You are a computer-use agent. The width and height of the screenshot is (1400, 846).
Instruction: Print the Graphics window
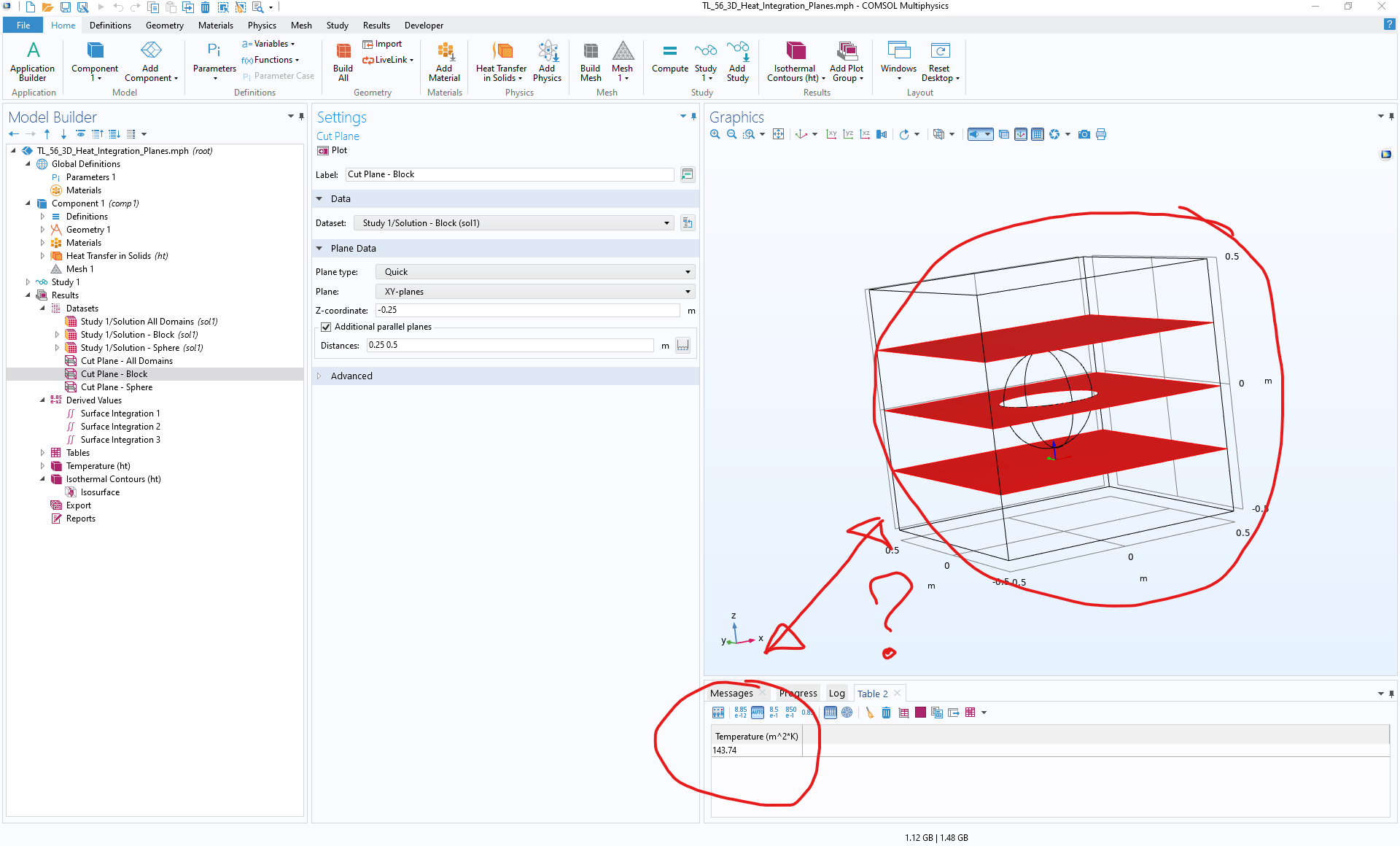coord(1101,134)
